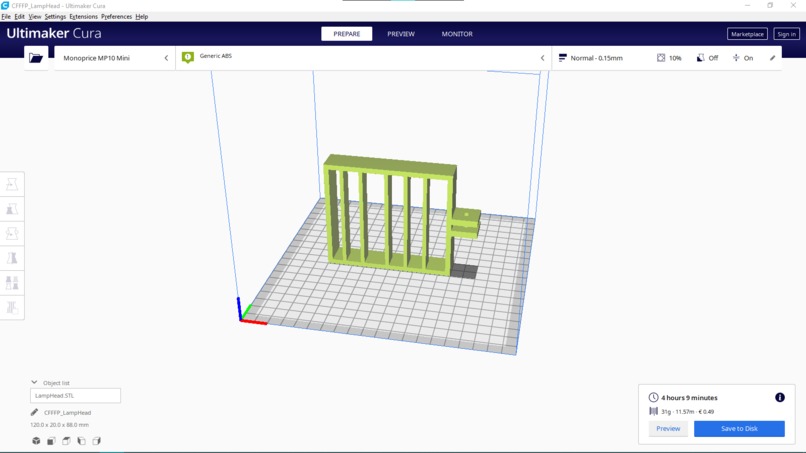806x453 pixels.
Task: Switch to right side view icon
Action: pos(97,441)
